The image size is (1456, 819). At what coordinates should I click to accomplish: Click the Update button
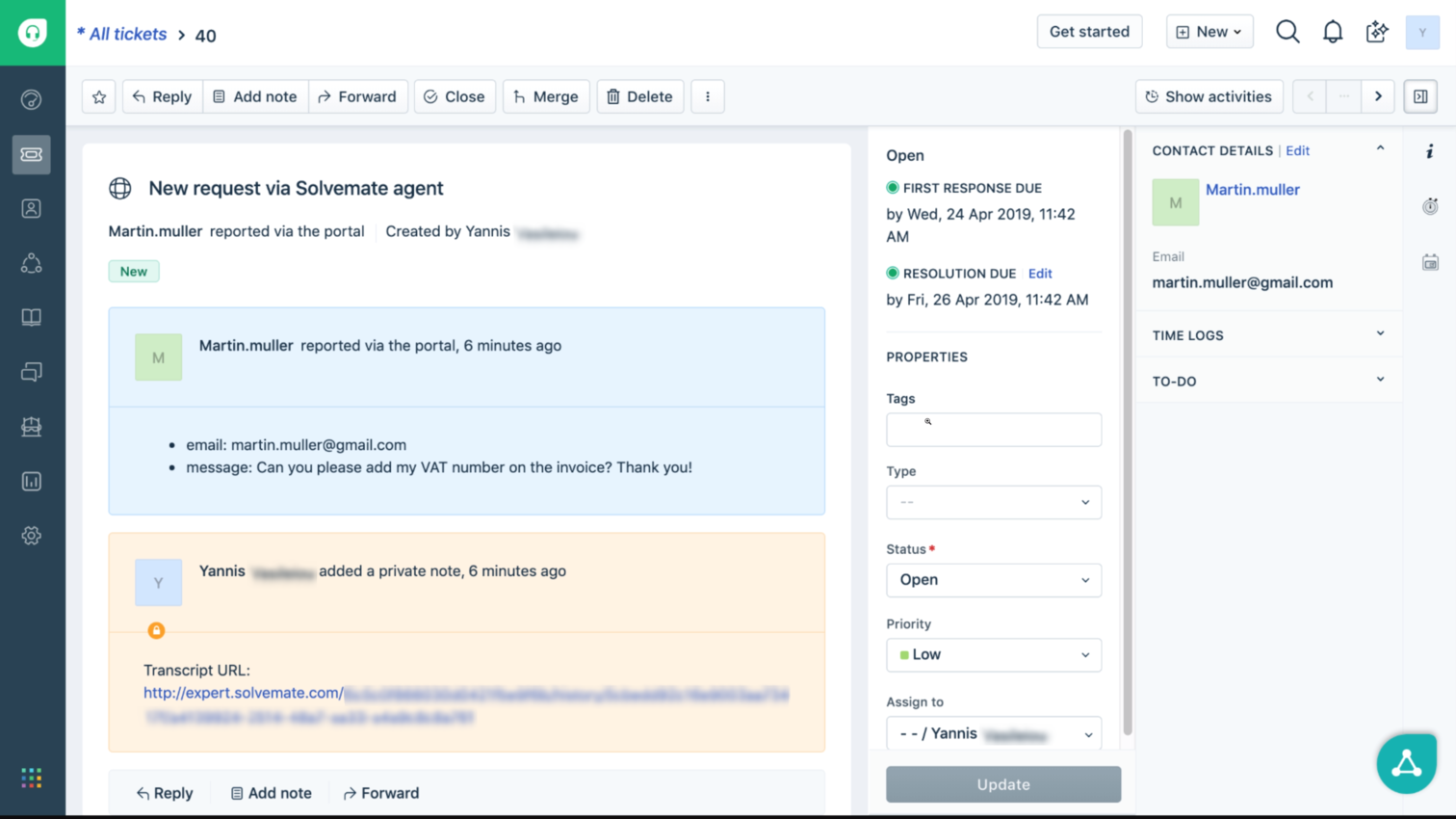pyautogui.click(x=1002, y=784)
